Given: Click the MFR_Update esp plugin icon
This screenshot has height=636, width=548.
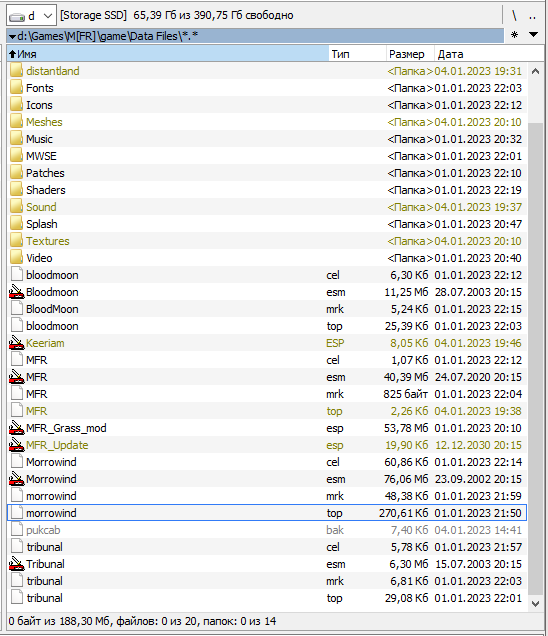Looking at the screenshot, I should [16, 445].
